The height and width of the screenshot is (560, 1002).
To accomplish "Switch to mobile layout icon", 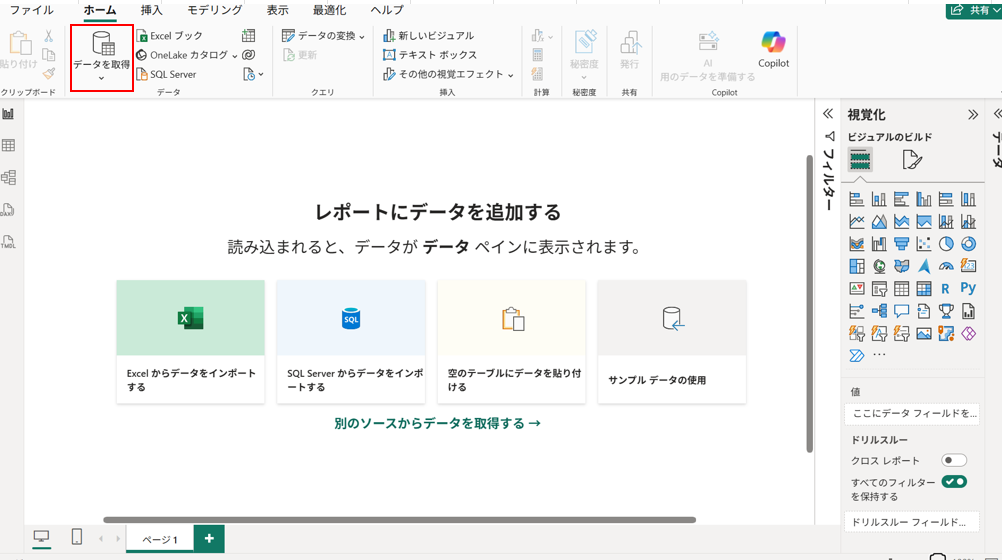I will pyautogui.click(x=77, y=538).
